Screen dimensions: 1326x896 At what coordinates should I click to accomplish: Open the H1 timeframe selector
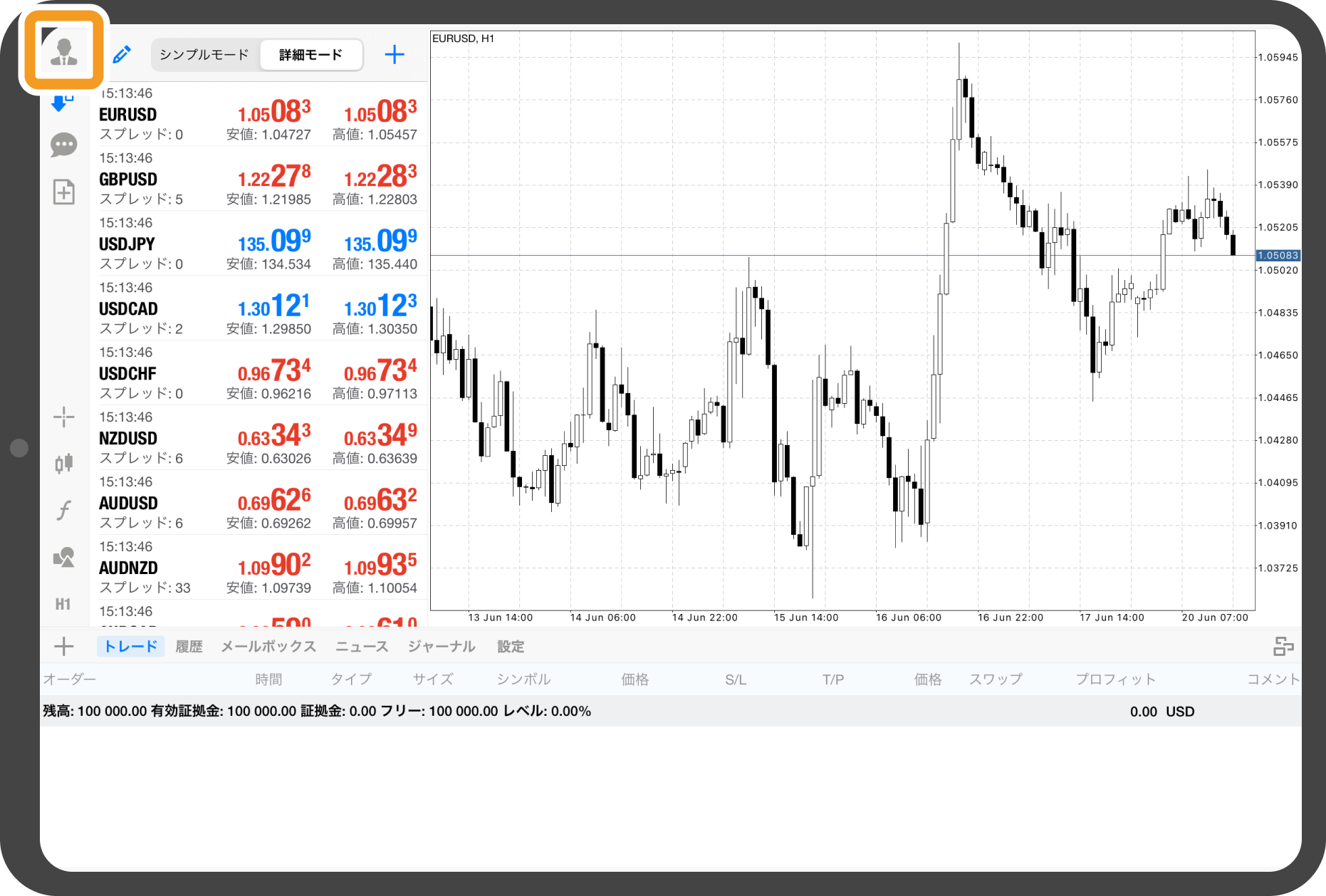63,605
